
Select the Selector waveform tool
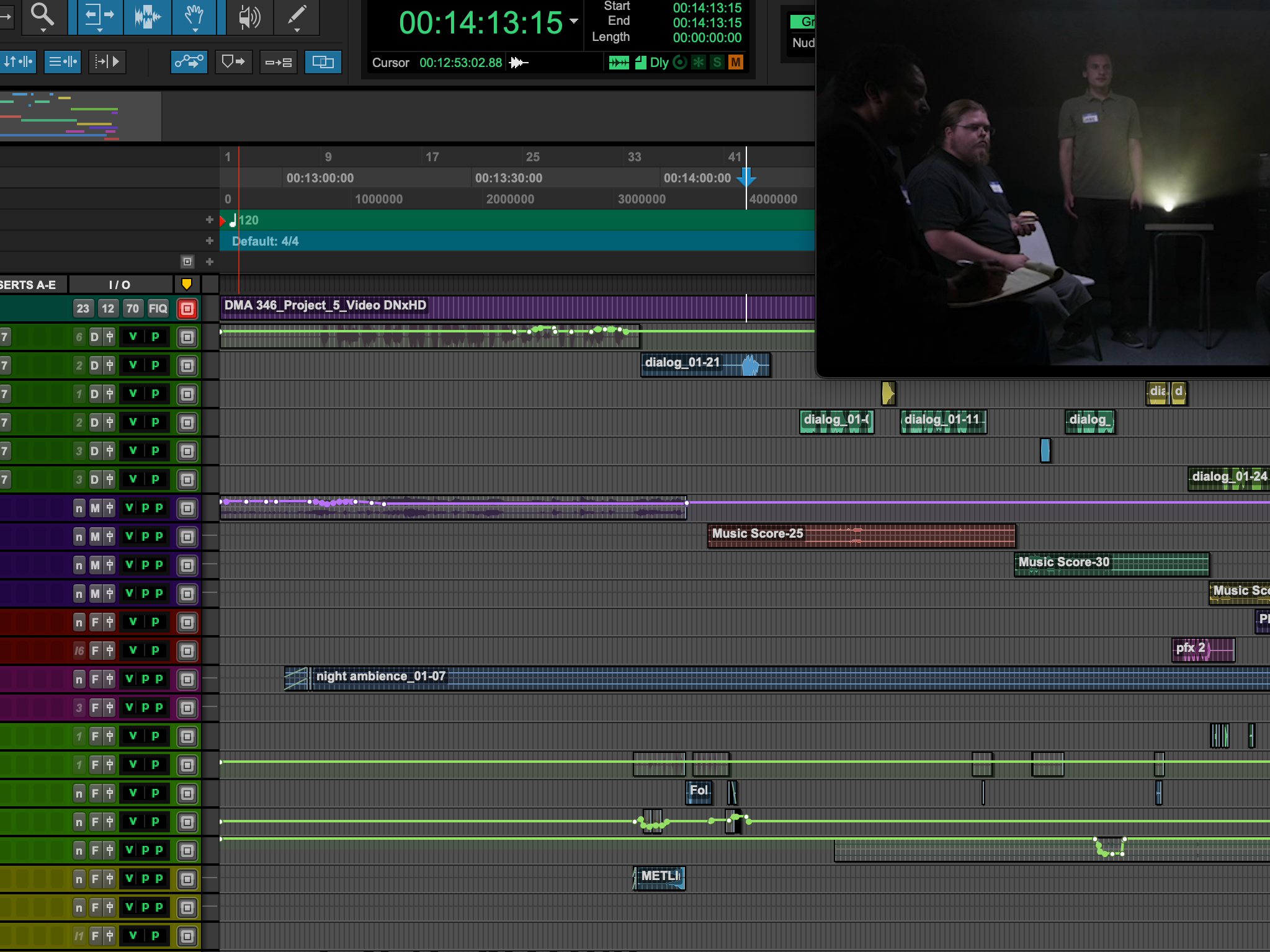coord(147,16)
